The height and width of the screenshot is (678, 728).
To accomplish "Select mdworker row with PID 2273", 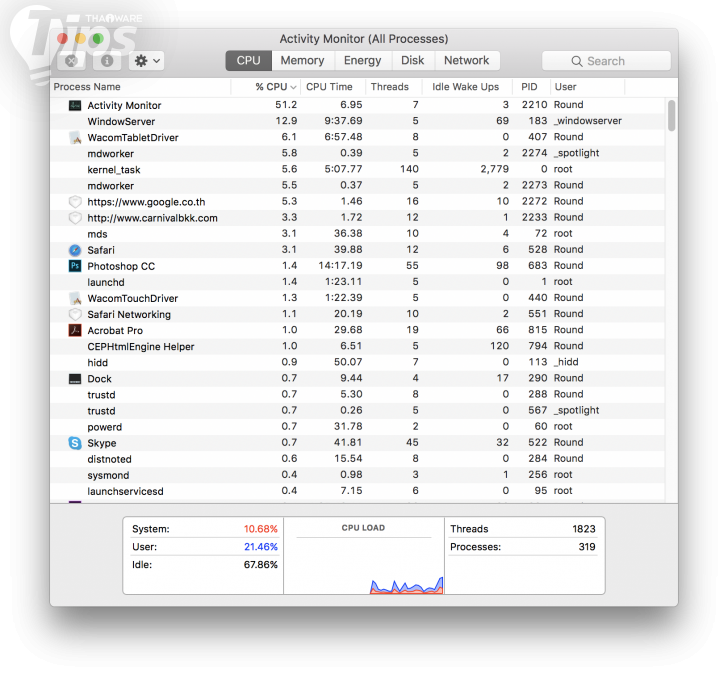I will pyautogui.click(x=358, y=186).
